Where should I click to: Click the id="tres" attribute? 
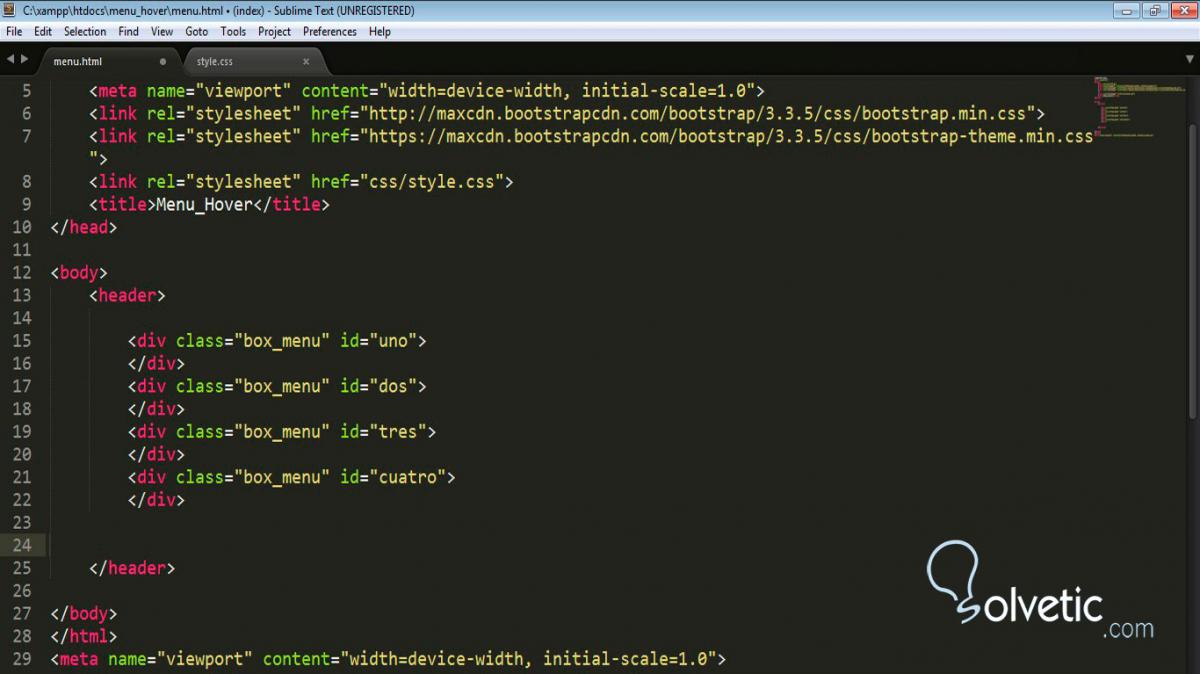click(x=384, y=432)
